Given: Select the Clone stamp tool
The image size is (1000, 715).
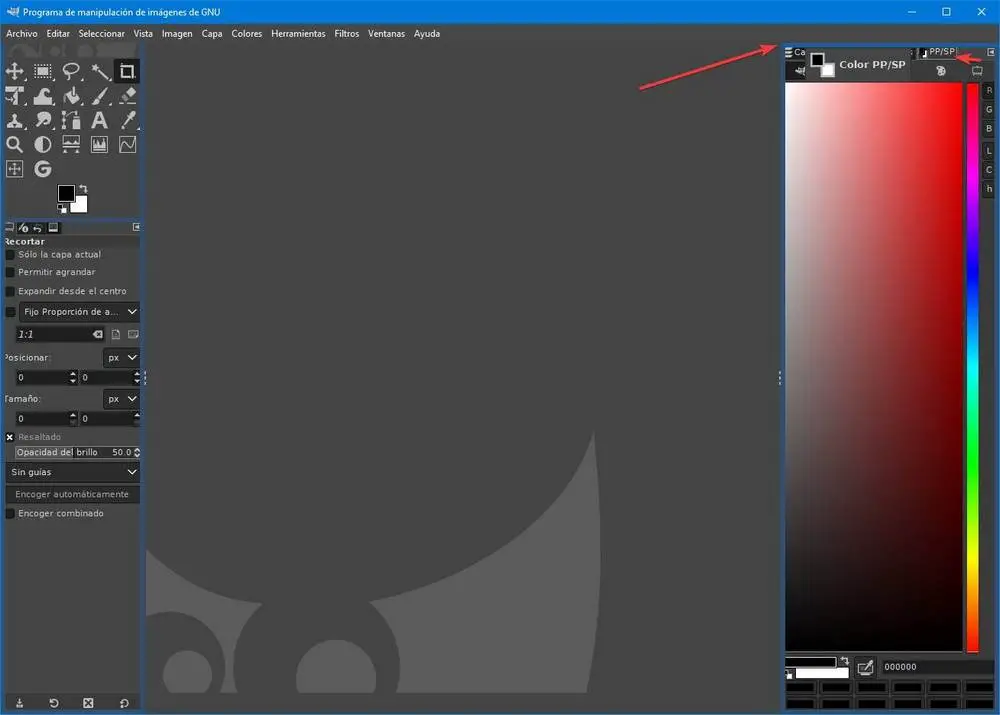Looking at the screenshot, I should coord(15,121).
